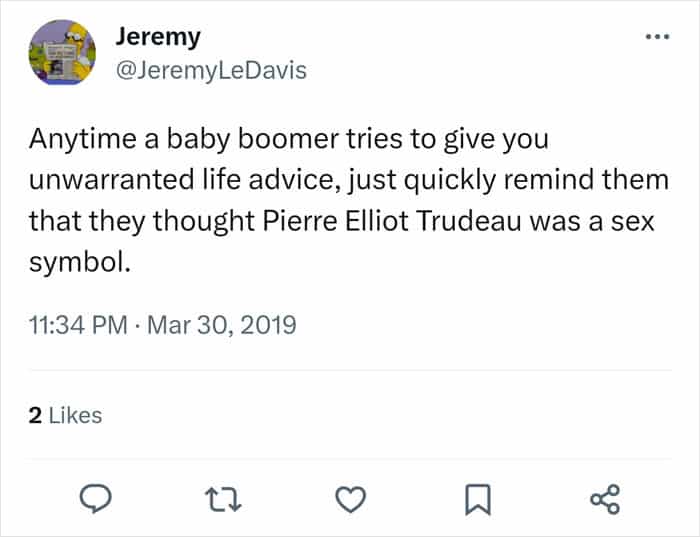Like the tweet with the heart icon
Screen dimensions: 700x537
tap(350, 500)
